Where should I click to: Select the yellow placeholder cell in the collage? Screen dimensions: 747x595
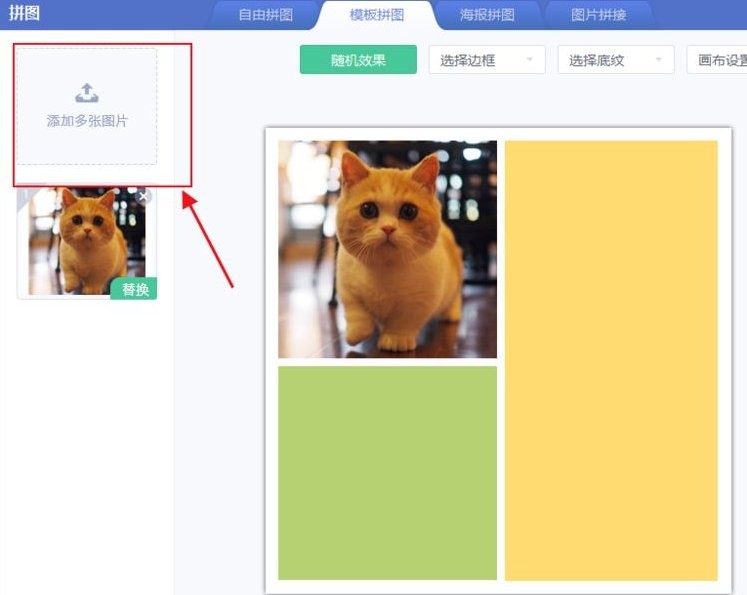click(x=611, y=360)
